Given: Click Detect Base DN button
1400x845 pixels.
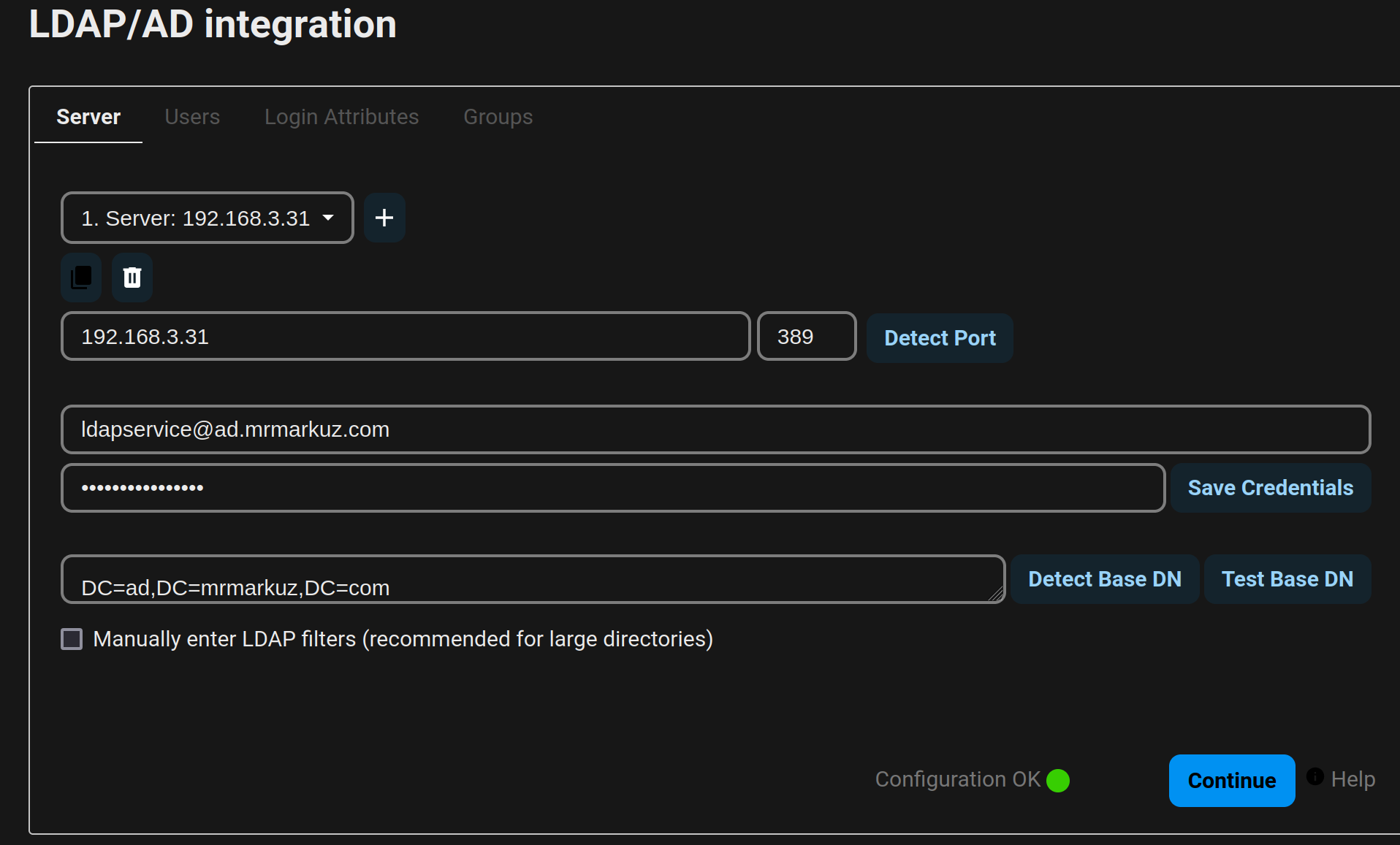Looking at the screenshot, I should click(1105, 579).
